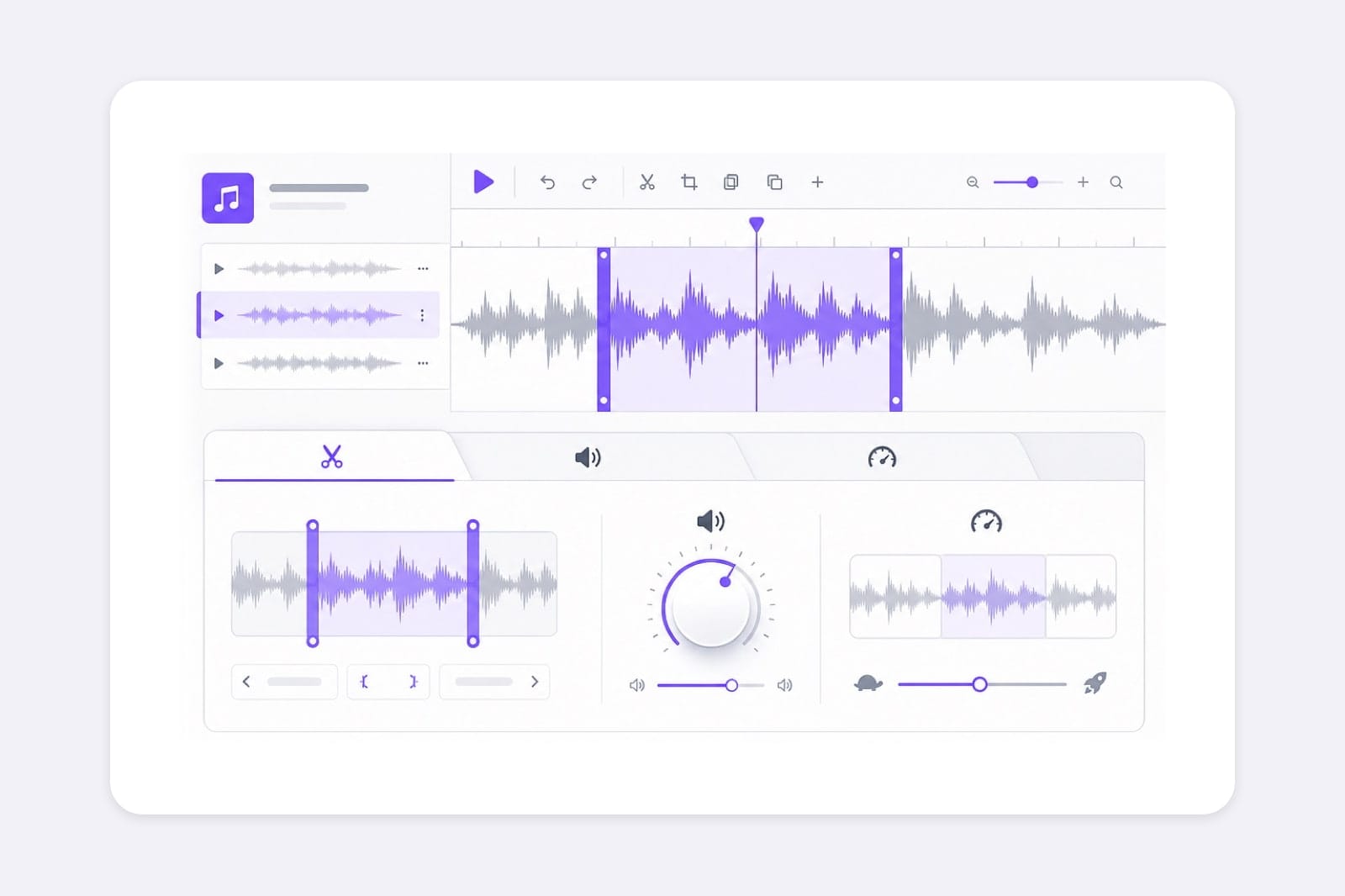Click the speaker icon above the volume knob

pyautogui.click(x=711, y=521)
